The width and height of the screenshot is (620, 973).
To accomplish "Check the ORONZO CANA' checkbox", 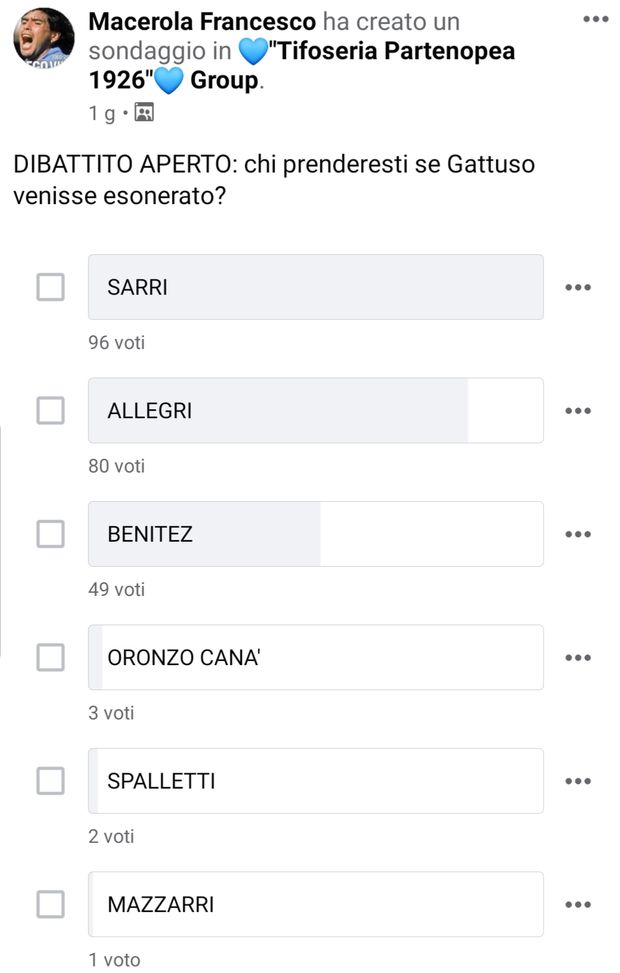I will 51,657.
